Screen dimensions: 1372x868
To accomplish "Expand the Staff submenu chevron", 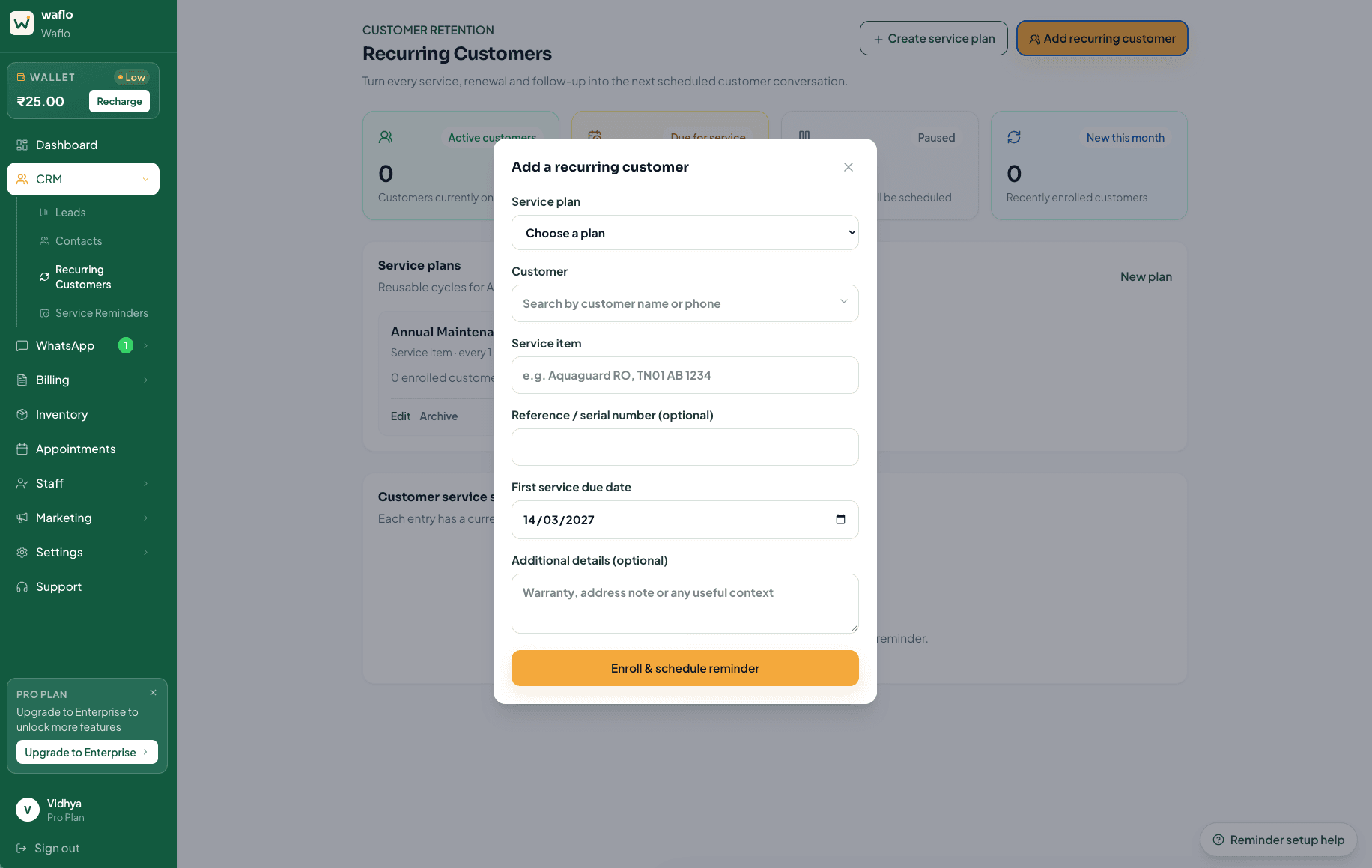I will tap(145, 483).
